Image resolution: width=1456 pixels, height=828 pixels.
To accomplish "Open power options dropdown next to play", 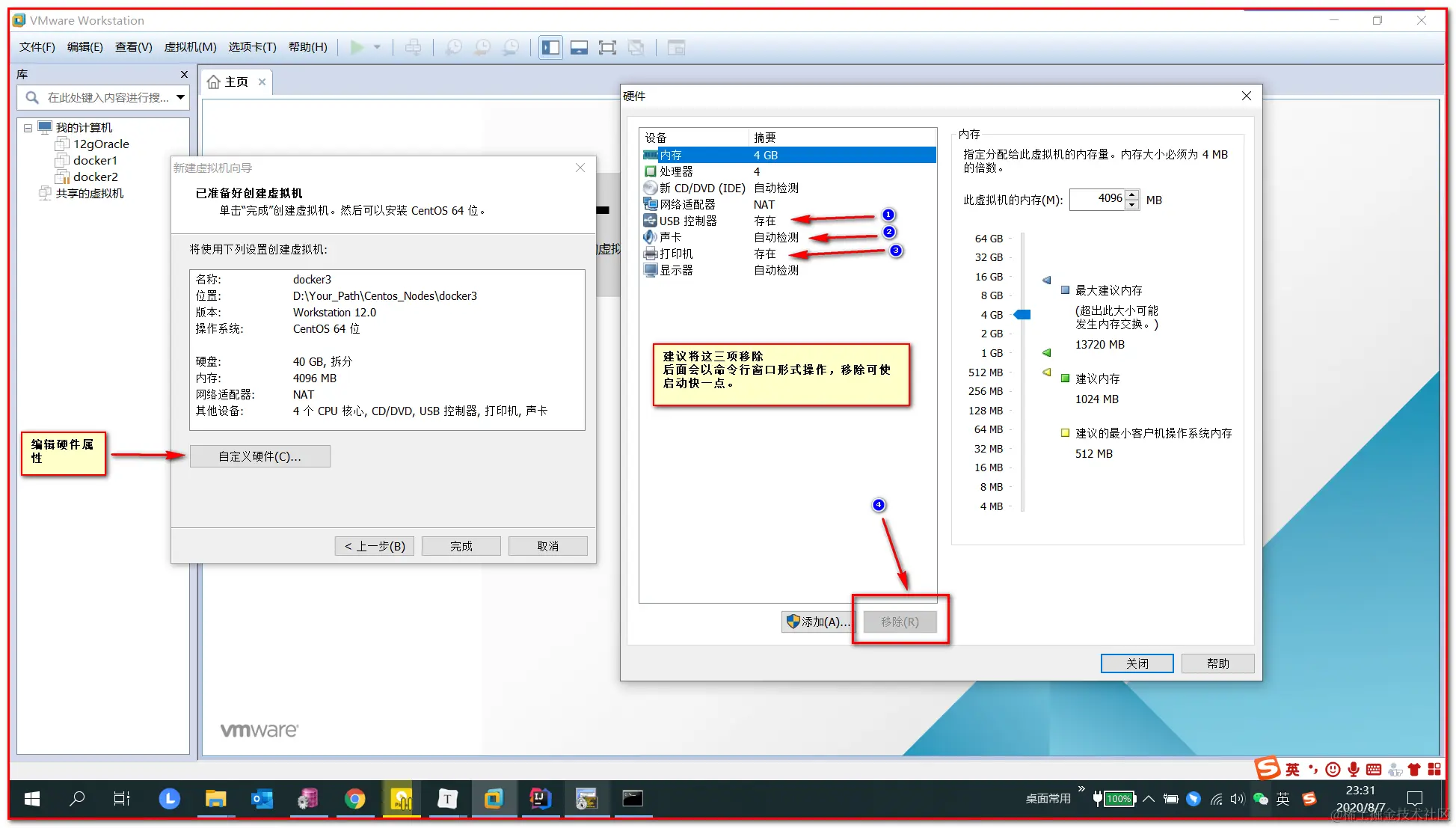I will pyautogui.click(x=377, y=47).
